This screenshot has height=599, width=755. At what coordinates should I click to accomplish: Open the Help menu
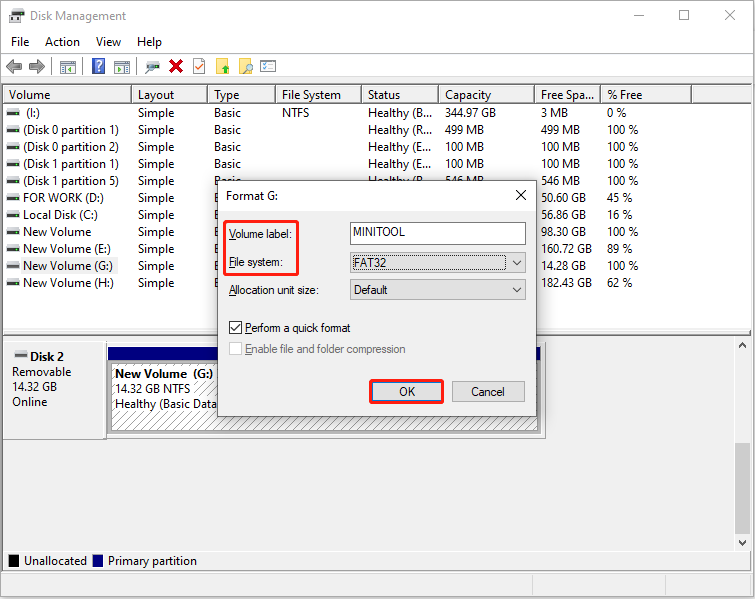[149, 42]
